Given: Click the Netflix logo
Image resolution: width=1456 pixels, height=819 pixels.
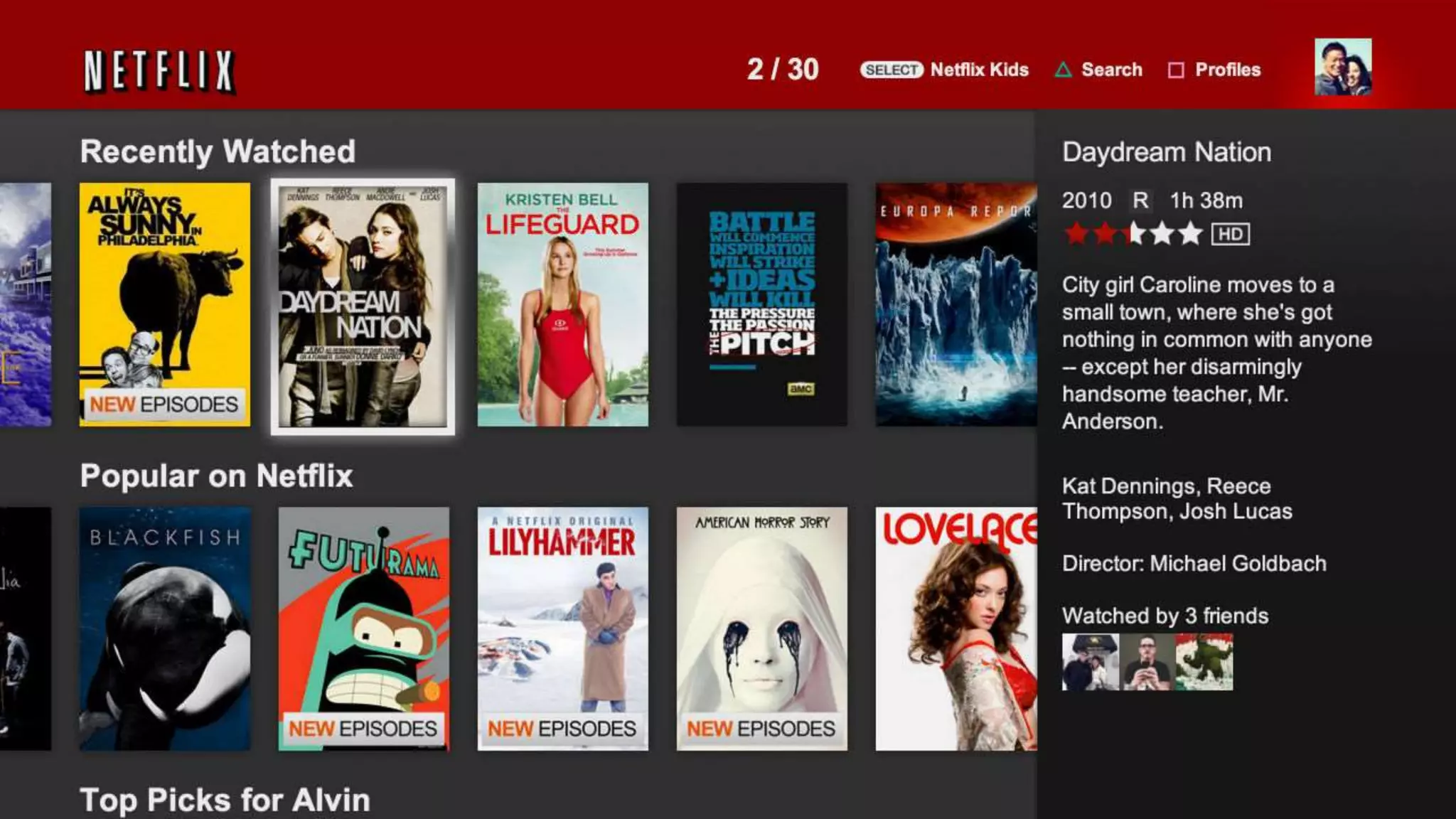Looking at the screenshot, I should click(x=159, y=71).
